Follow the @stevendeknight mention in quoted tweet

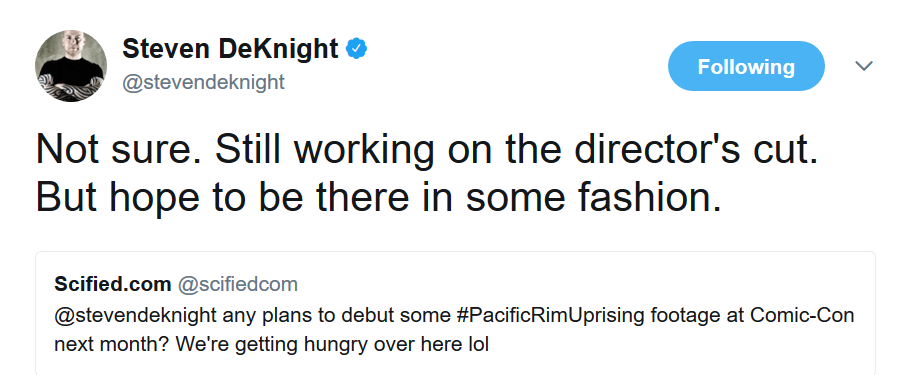point(135,316)
